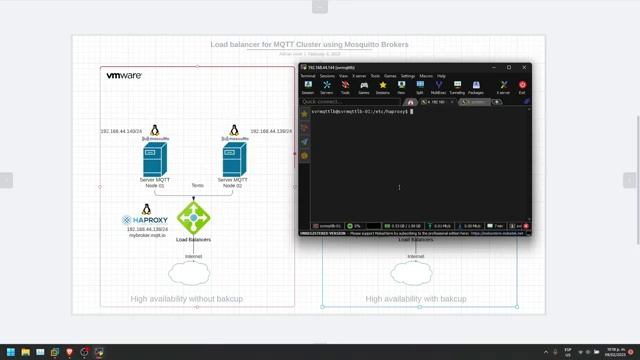
Task: Click the vmware logo in diagram
Action: [x=124, y=76]
